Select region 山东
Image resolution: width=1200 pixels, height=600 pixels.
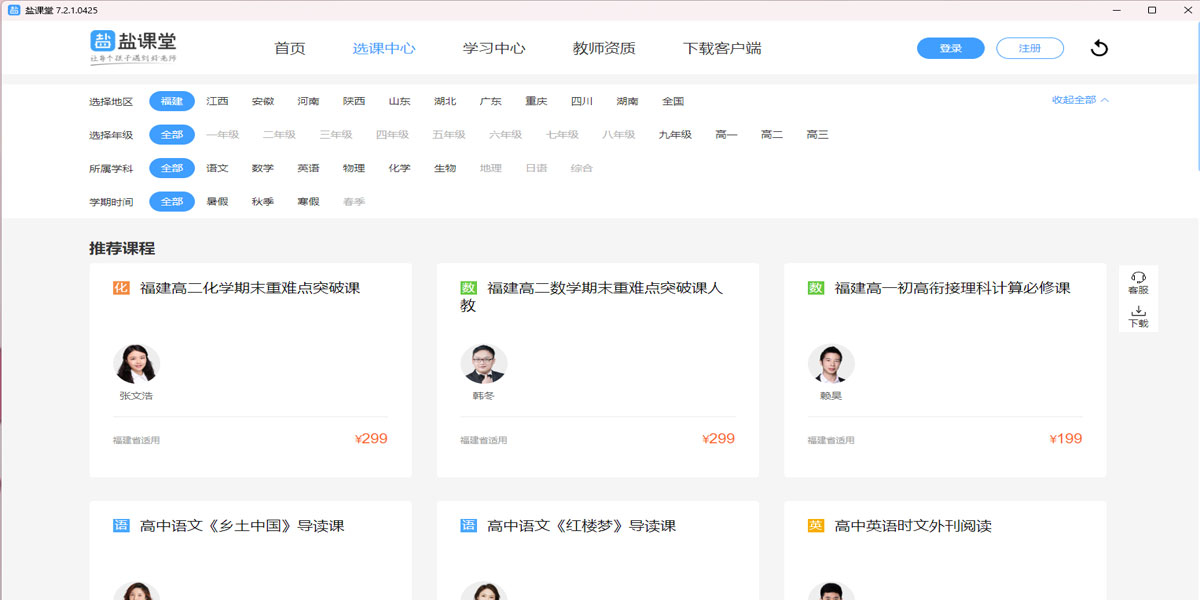pyautogui.click(x=400, y=101)
